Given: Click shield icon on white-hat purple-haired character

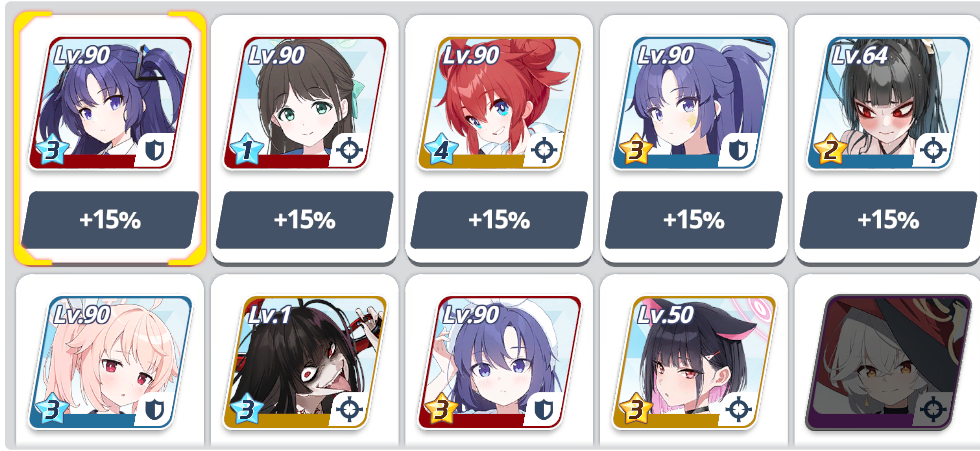Looking at the screenshot, I should tap(543, 409).
